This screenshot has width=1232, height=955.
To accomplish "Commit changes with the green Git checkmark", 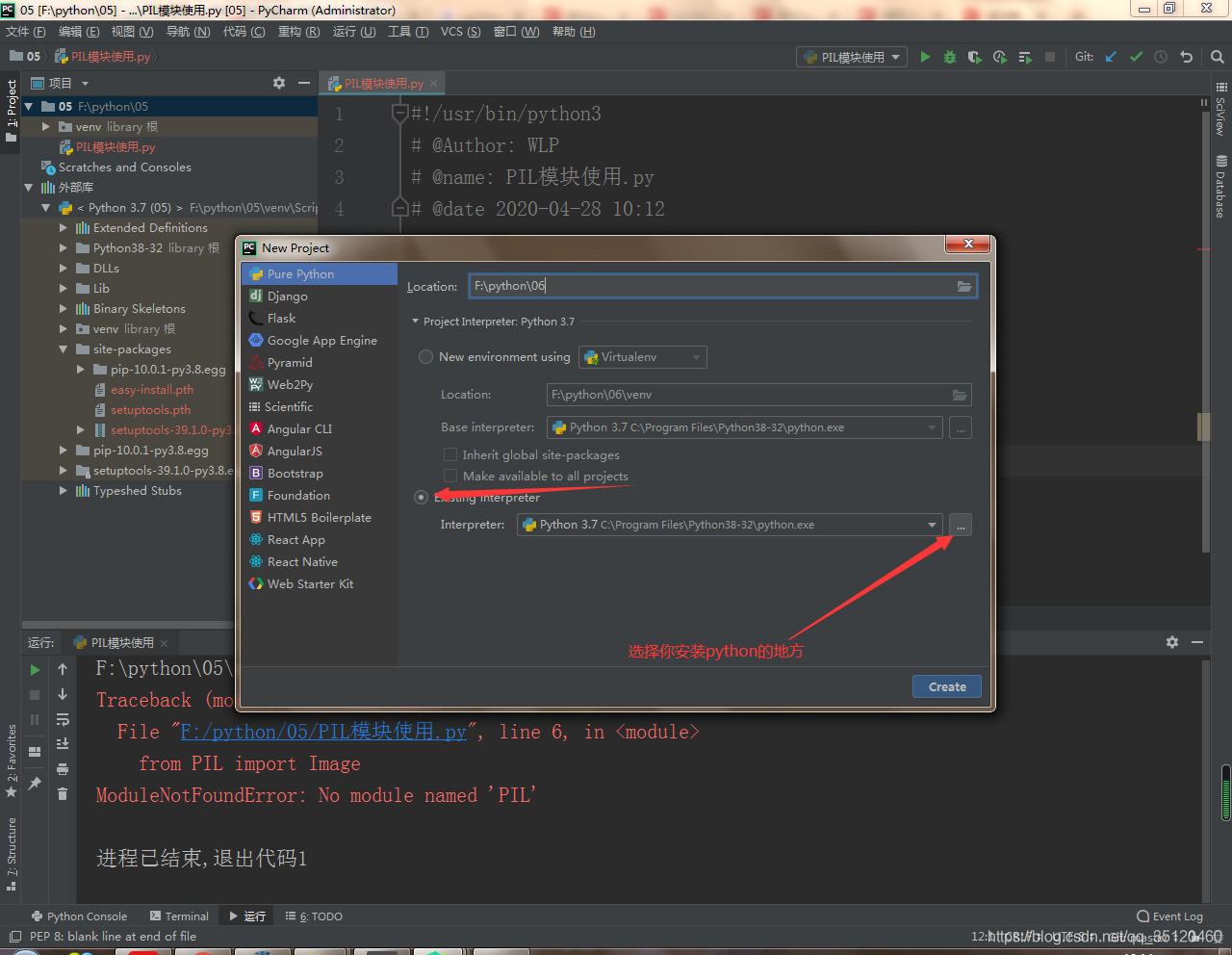I will click(1136, 57).
